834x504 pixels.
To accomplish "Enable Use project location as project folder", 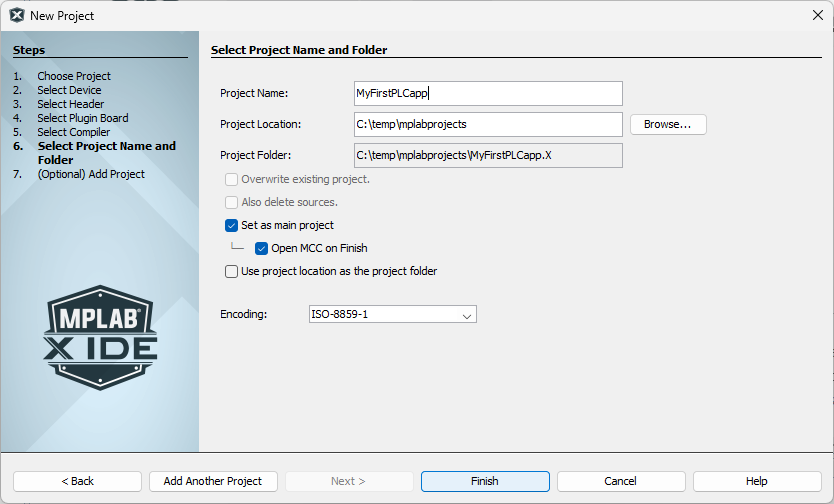I will pos(232,271).
